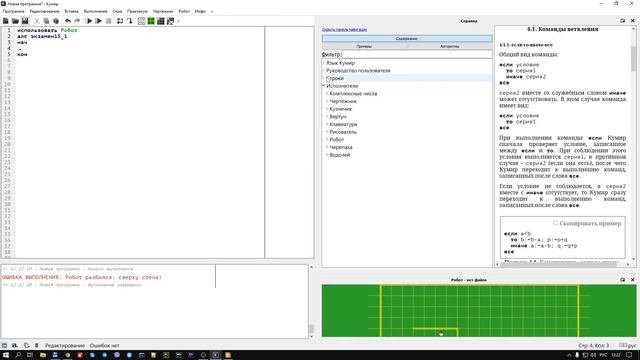The width and height of the screenshot is (640, 360).
Task: Open the Робот menu
Action: pyautogui.click(x=184, y=11)
